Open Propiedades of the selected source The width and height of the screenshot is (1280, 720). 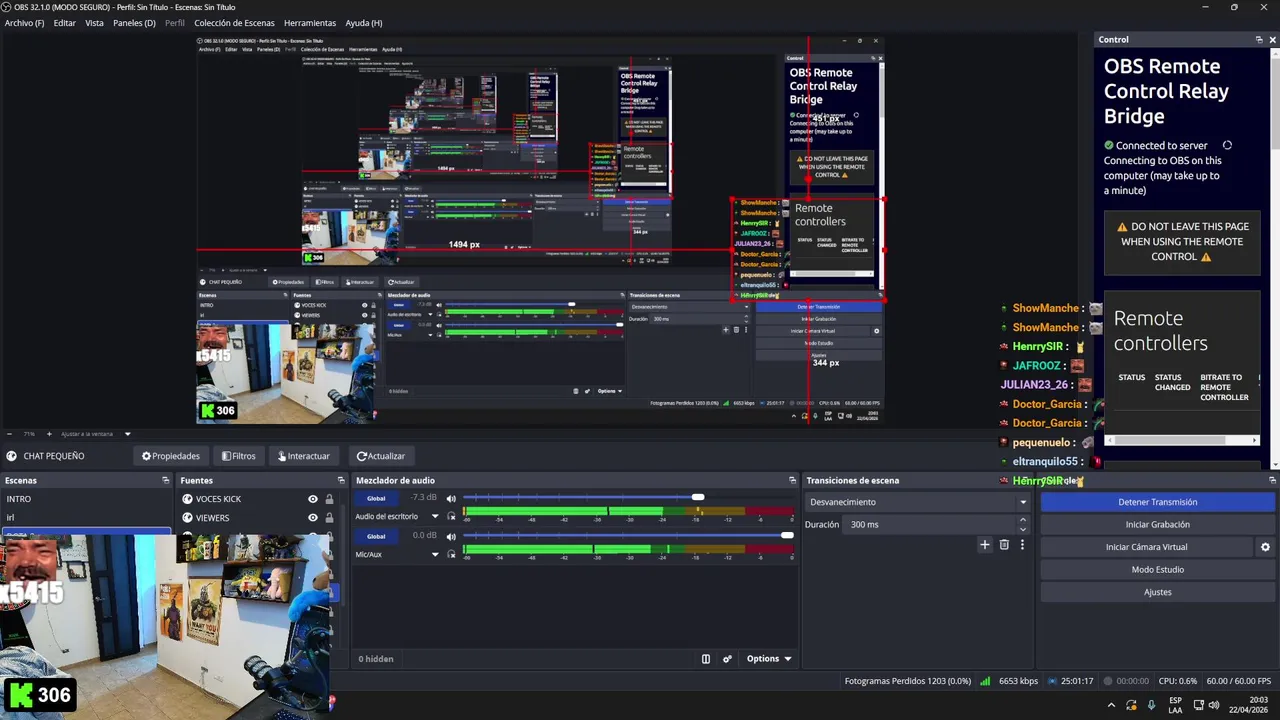click(x=171, y=456)
